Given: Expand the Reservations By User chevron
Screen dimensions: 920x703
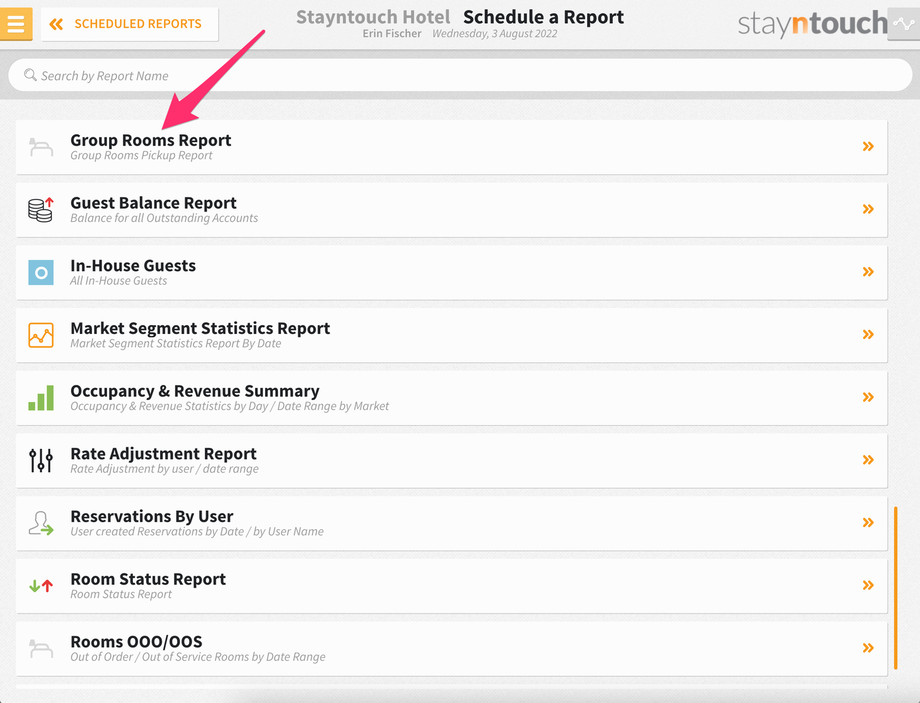Looking at the screenshot, I should pos(868,522).
